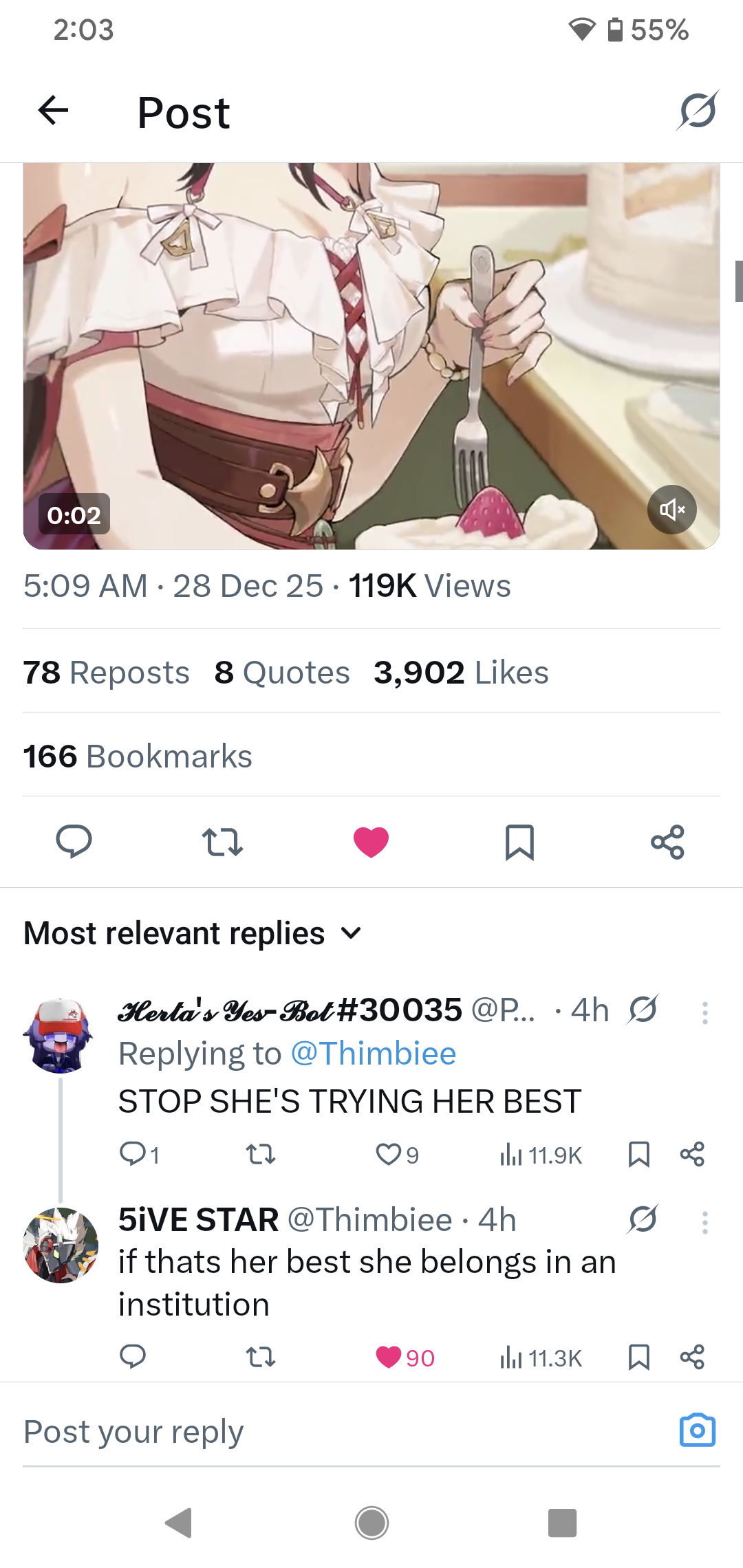This screenshot has width=743, height=1568.
Task: Unlike the main post's pink heart
Action: (371, 842)
